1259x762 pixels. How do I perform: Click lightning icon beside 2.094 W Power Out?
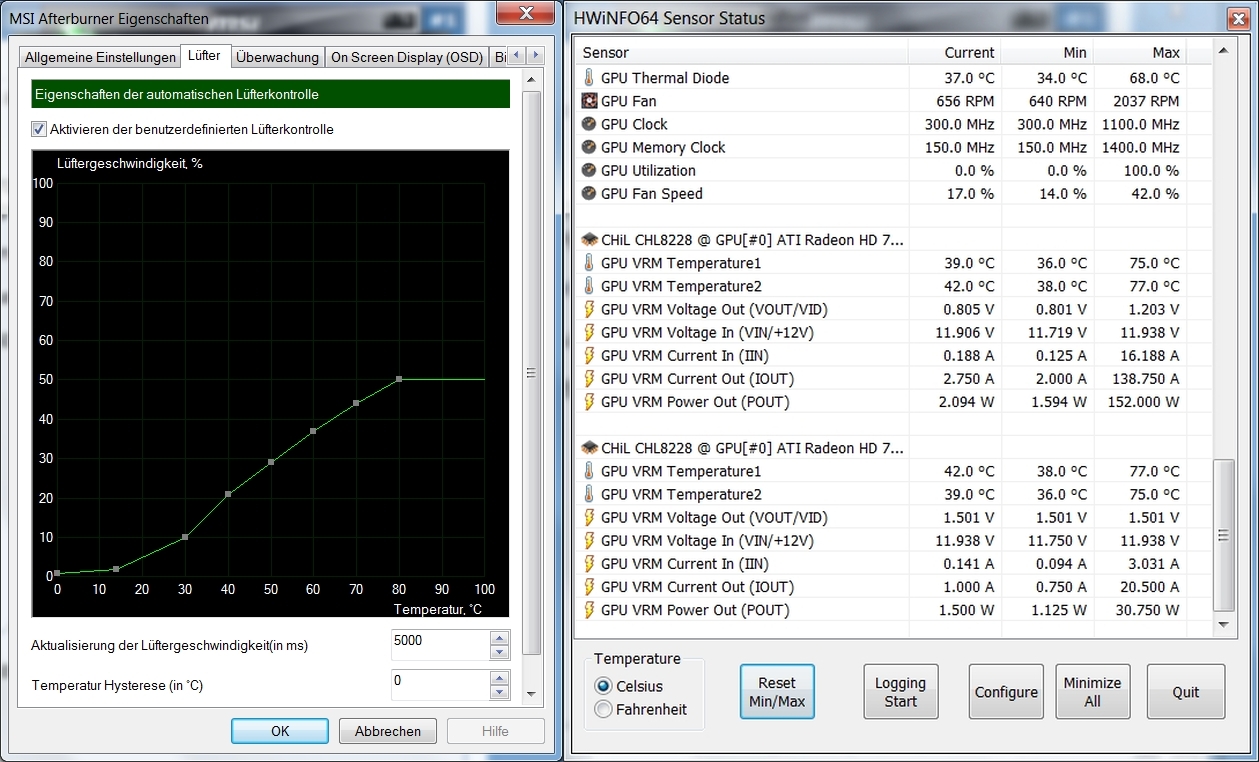point(589,402)
